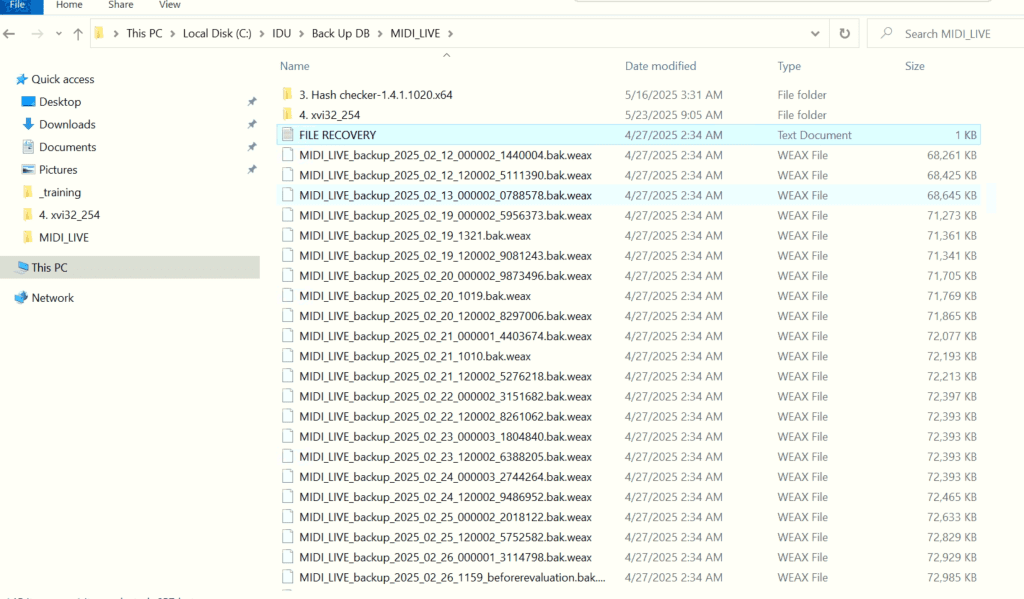Select file name MIDI_LIVE_backup_2025_02_13_000002_0788578.bak.weax
This screenshot has height=599, width=1024.
point(445,195)
